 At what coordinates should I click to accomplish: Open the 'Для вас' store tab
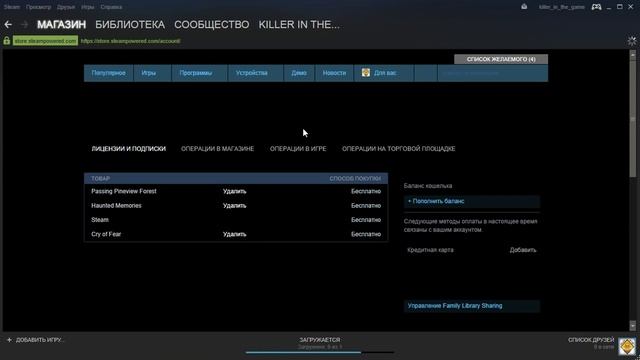point(384,73)
